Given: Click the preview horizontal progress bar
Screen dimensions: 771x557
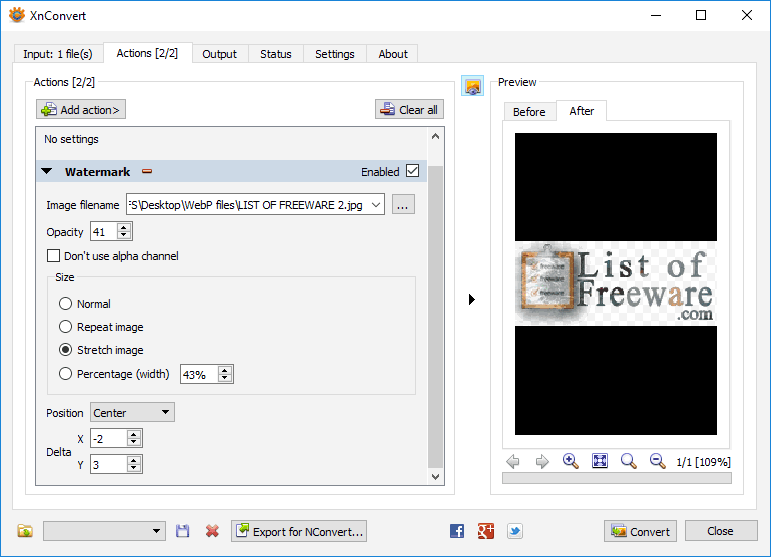Looking at the screenshot, I should [617, 478].
